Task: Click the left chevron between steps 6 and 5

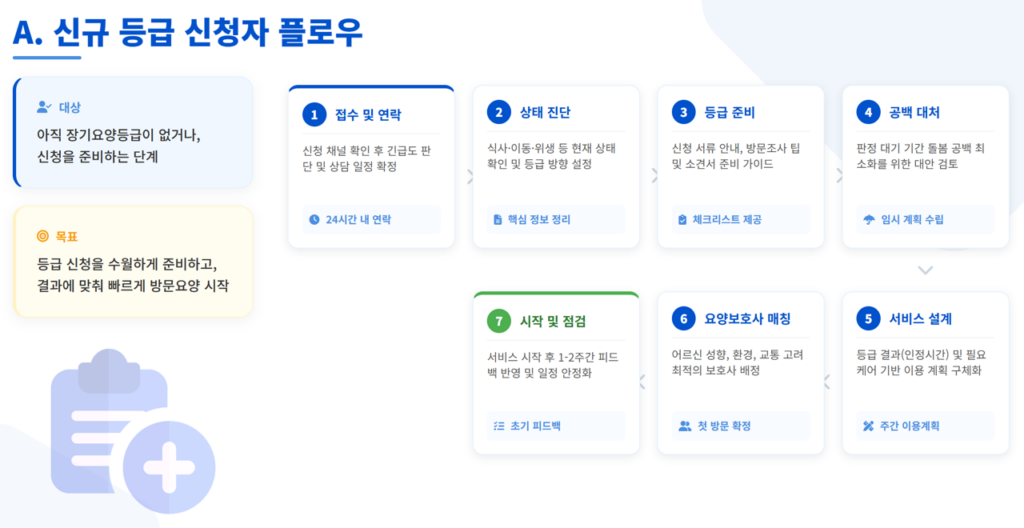Action: pos(826,381)
